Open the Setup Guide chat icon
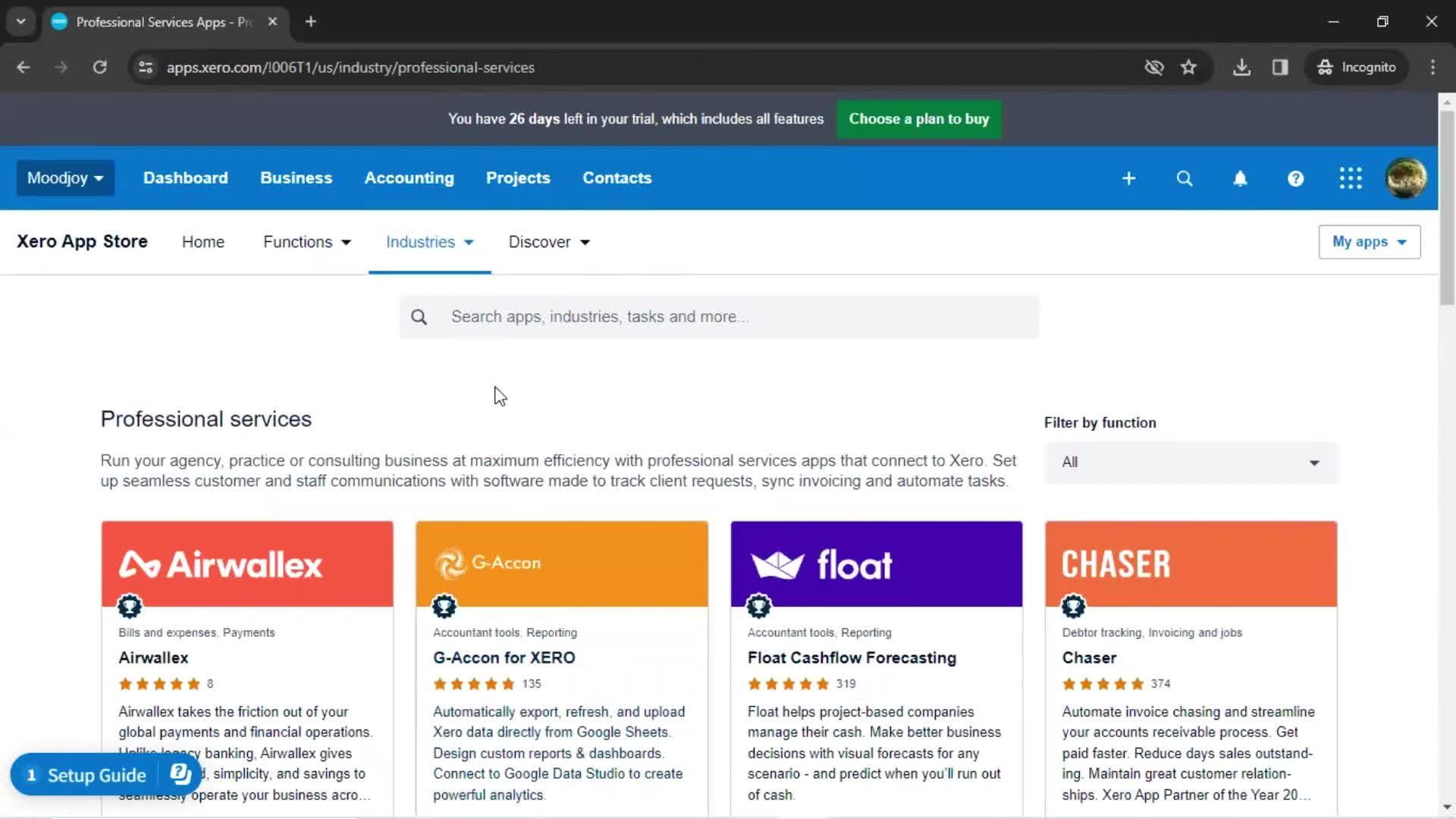 180,773
